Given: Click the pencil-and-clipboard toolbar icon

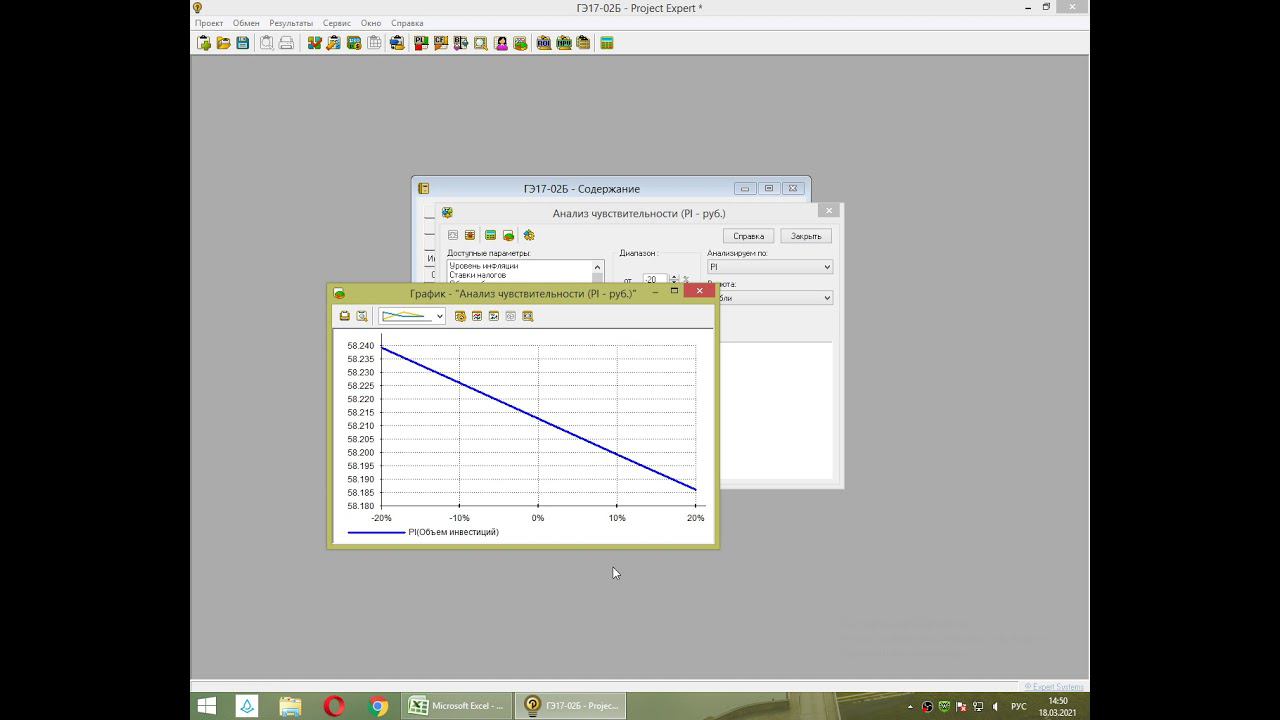Looking at the screenshot, I should (x=333, y=43).
